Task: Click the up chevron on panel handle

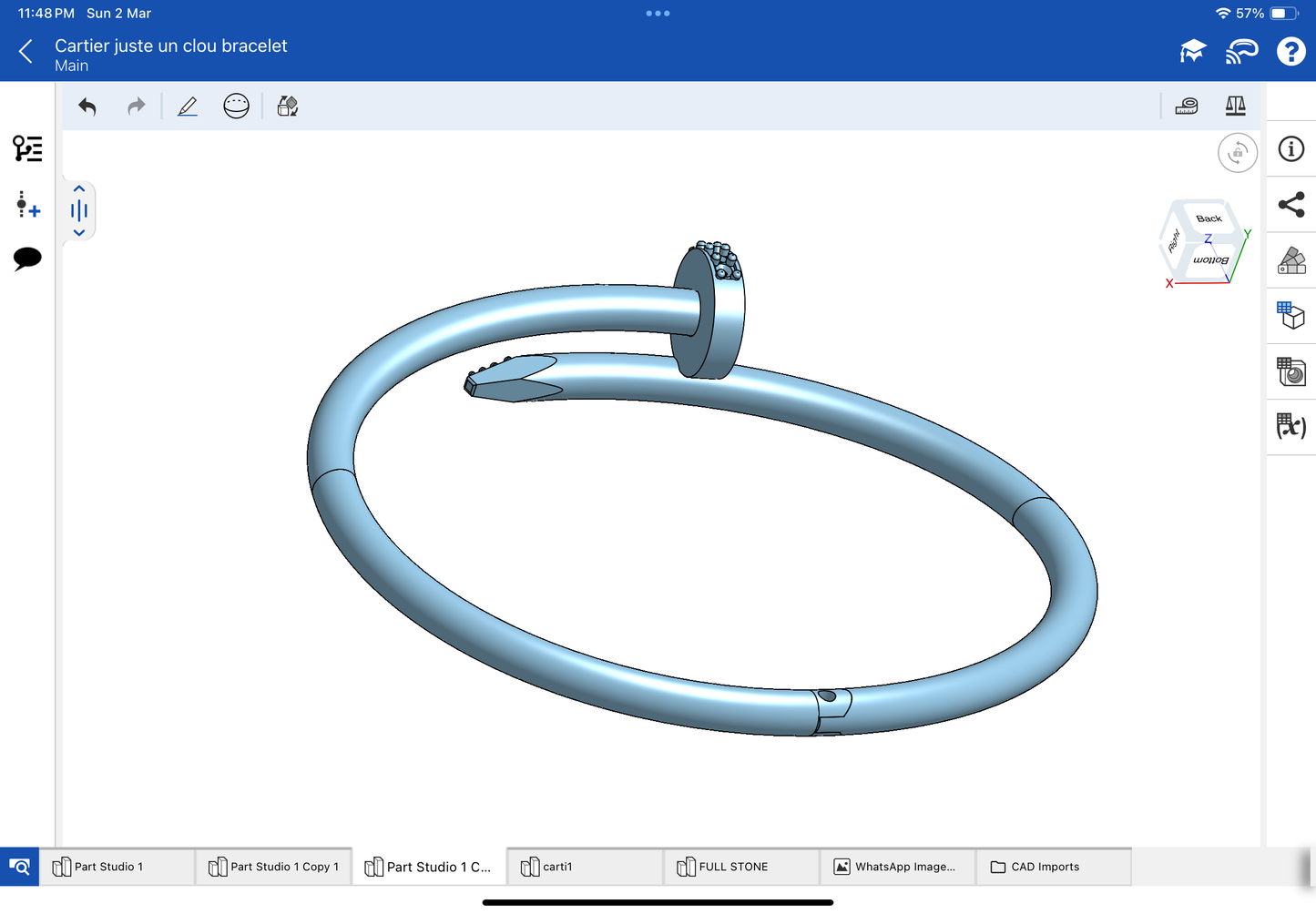Action: (79, 189)
